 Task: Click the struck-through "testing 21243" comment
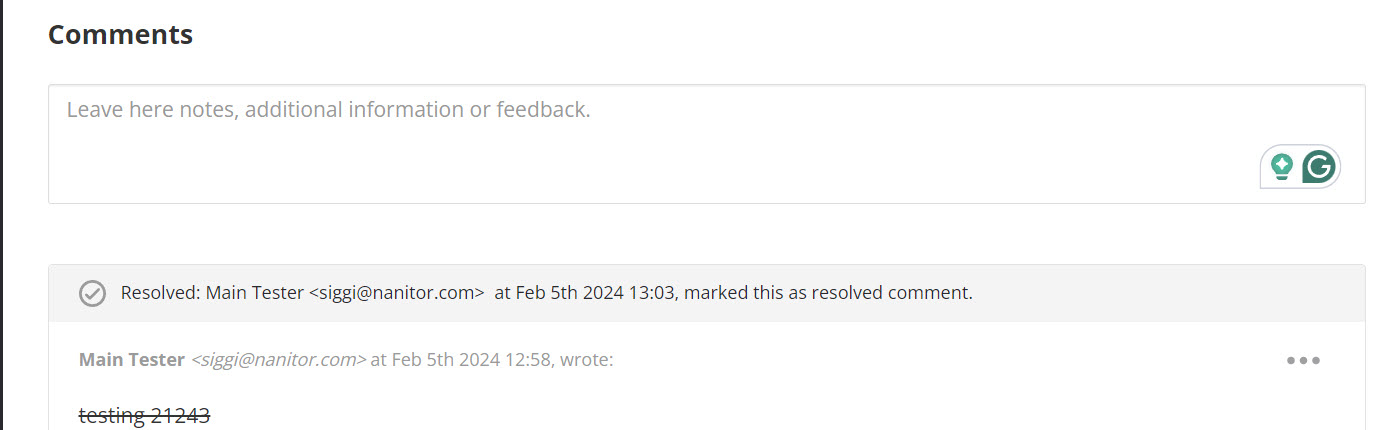144,416
